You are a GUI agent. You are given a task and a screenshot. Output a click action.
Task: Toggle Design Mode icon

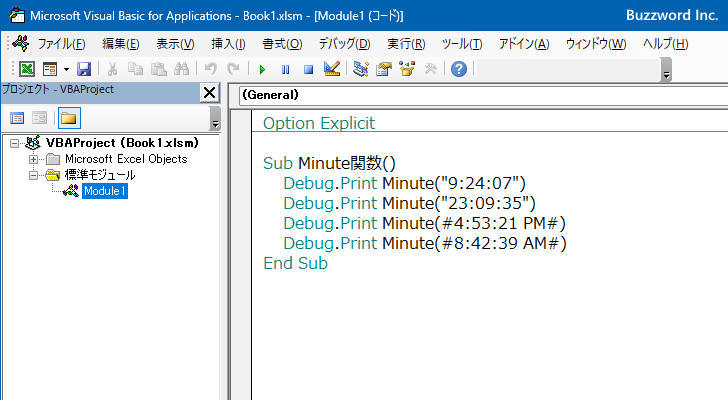pos(332,69)
